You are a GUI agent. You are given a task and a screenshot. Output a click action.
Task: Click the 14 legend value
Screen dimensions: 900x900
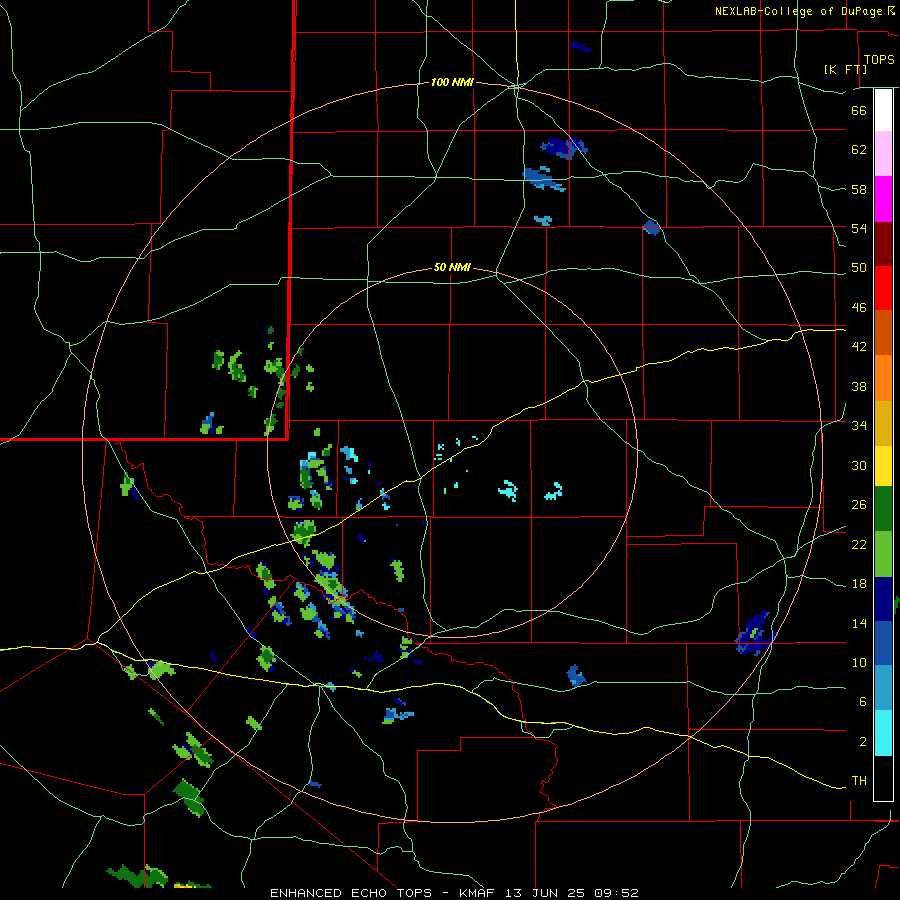(859, 623)
